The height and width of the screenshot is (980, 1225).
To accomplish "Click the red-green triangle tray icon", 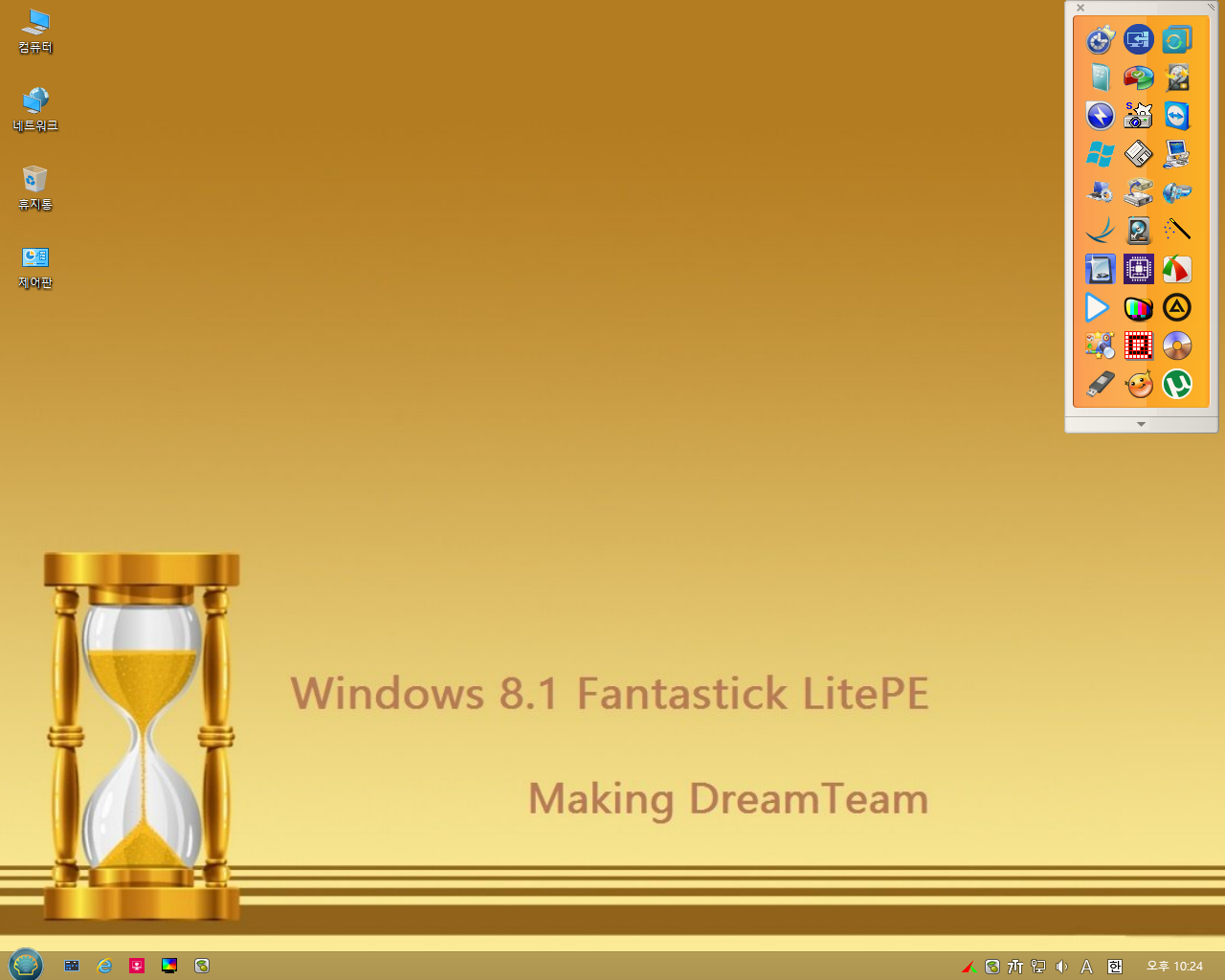I will coord(969,967).
